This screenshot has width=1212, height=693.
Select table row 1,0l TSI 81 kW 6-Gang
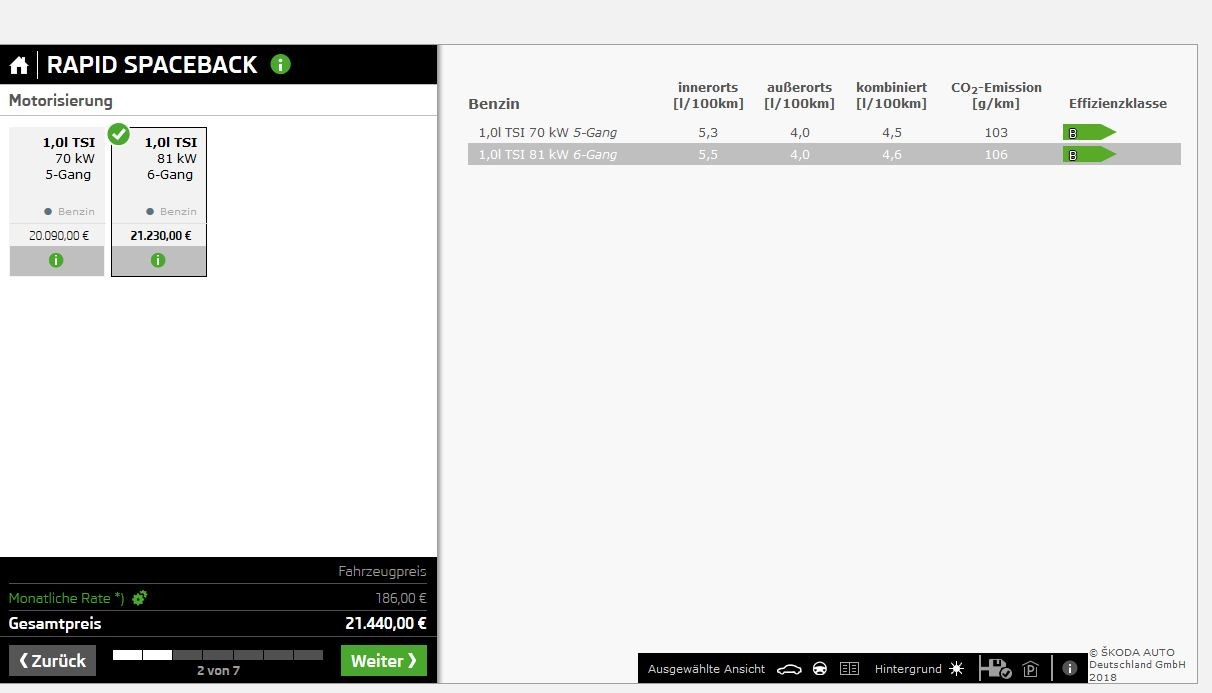tap(824, 154)
